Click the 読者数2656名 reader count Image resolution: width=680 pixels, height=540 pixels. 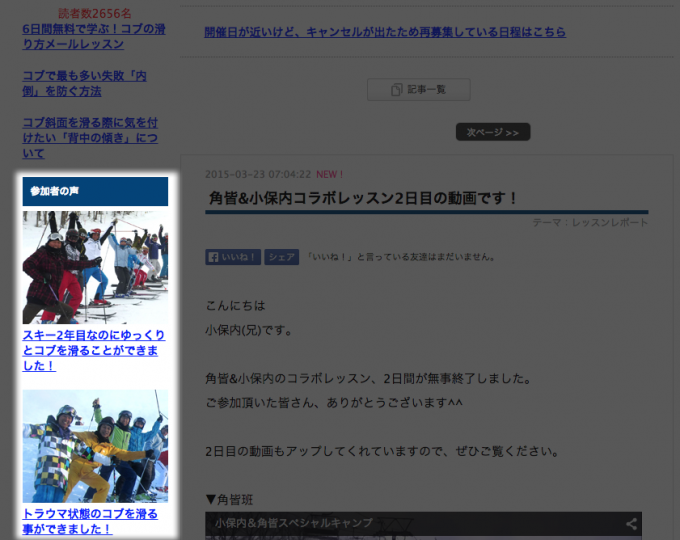pyautogui.click(x=95, y=13)
